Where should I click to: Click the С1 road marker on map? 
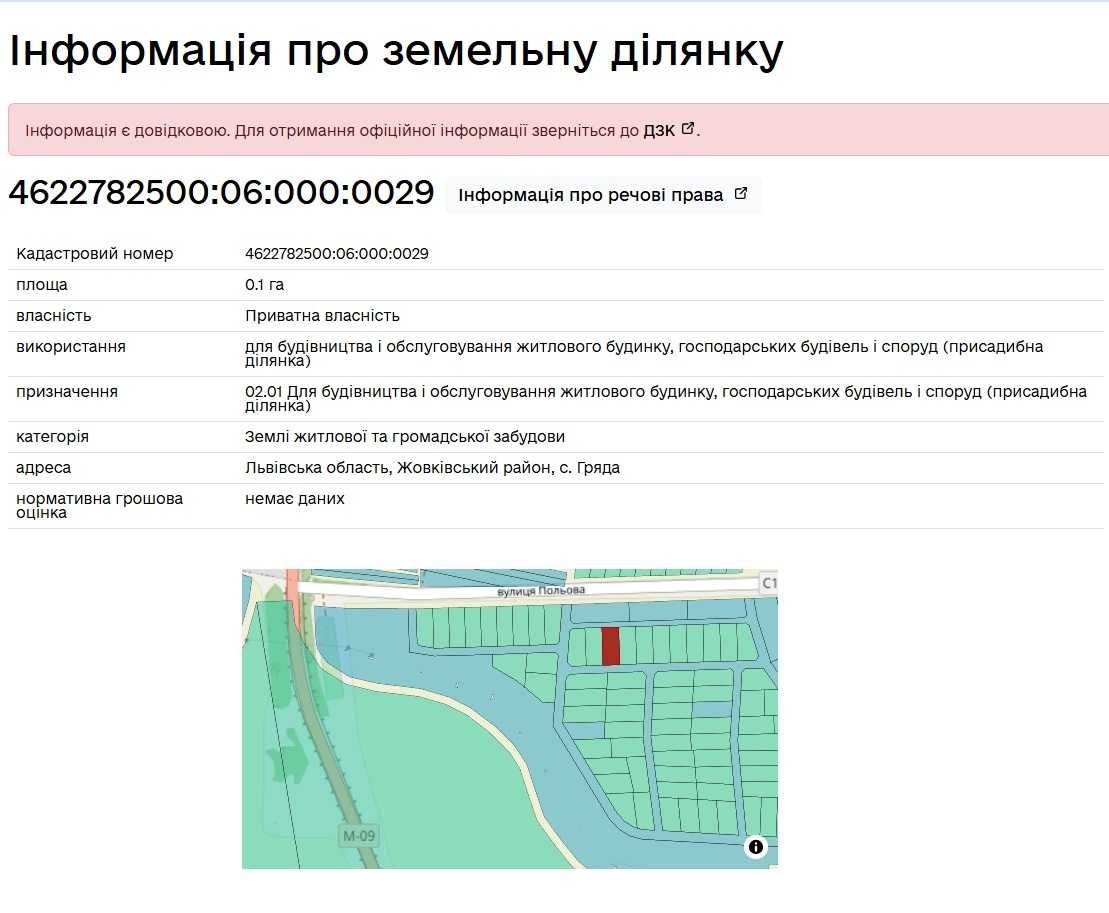point(769,583)
